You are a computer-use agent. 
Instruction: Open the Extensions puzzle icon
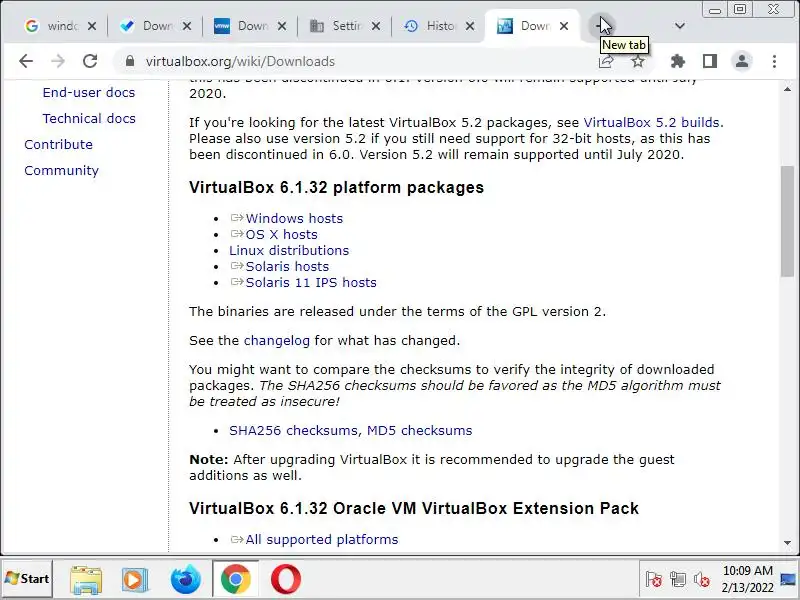[x=678, y=61]
